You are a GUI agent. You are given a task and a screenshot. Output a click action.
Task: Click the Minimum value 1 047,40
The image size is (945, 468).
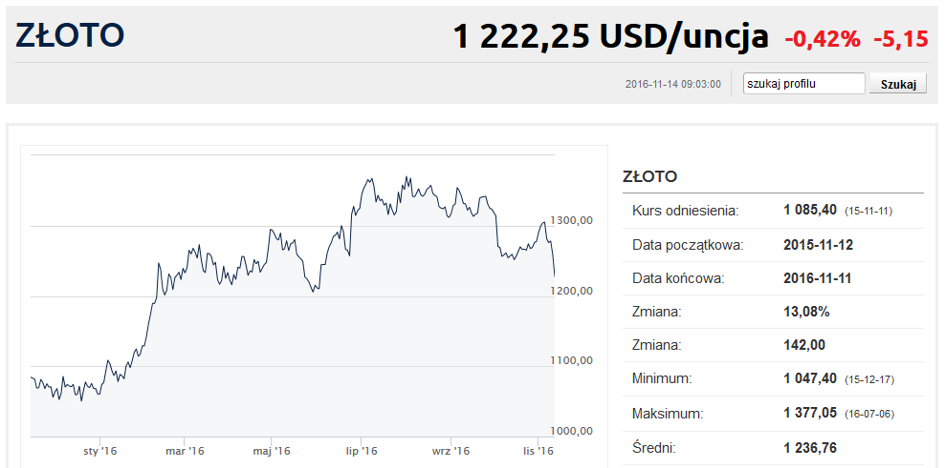pyautogui.click(x=810, y=379)
